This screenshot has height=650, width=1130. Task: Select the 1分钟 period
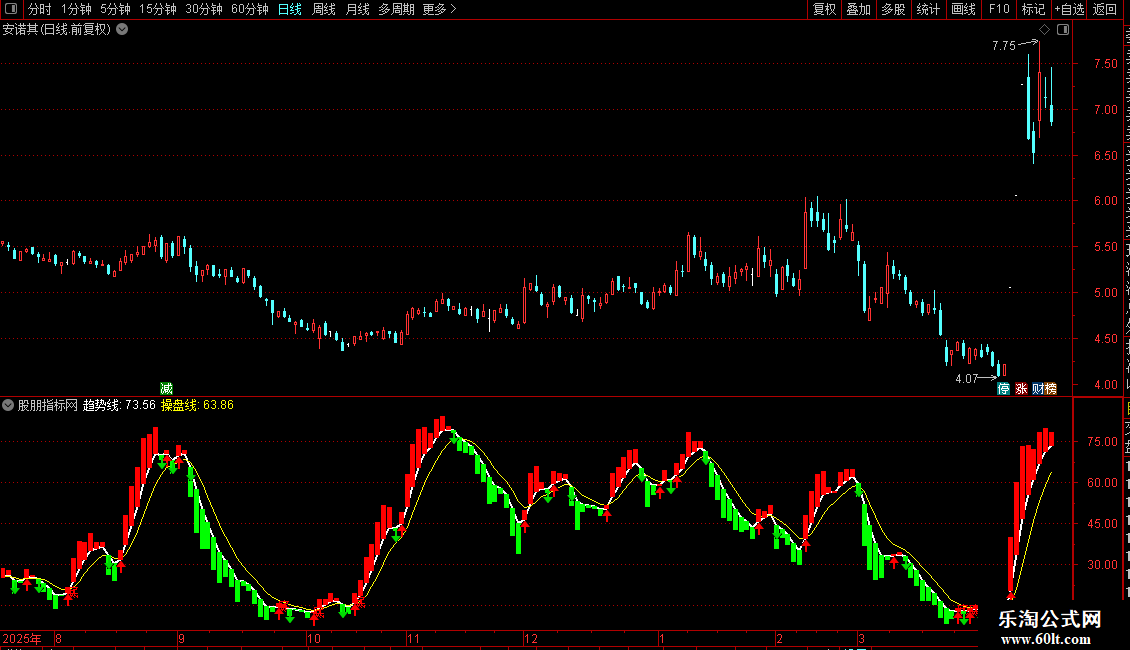[76, 9]
